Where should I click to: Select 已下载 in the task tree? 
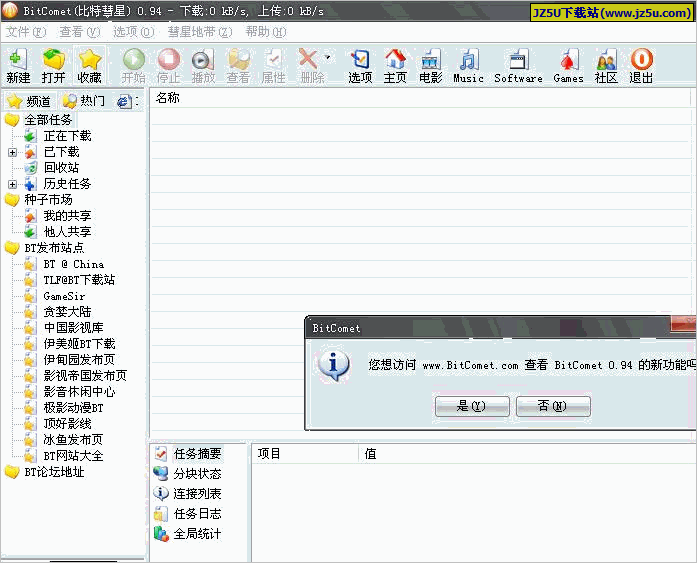tap(62, 152)
